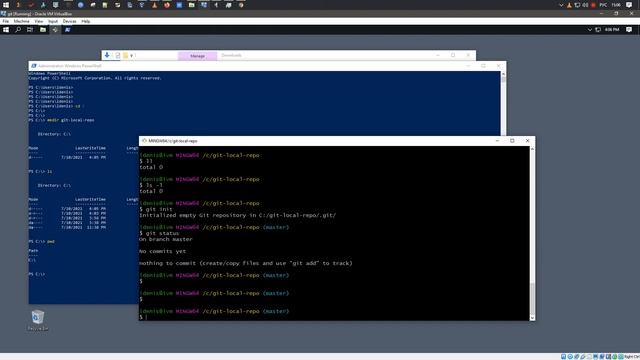Close the MINGW64 git-local-repo window
640x360 pixels.
click(527, 141)
